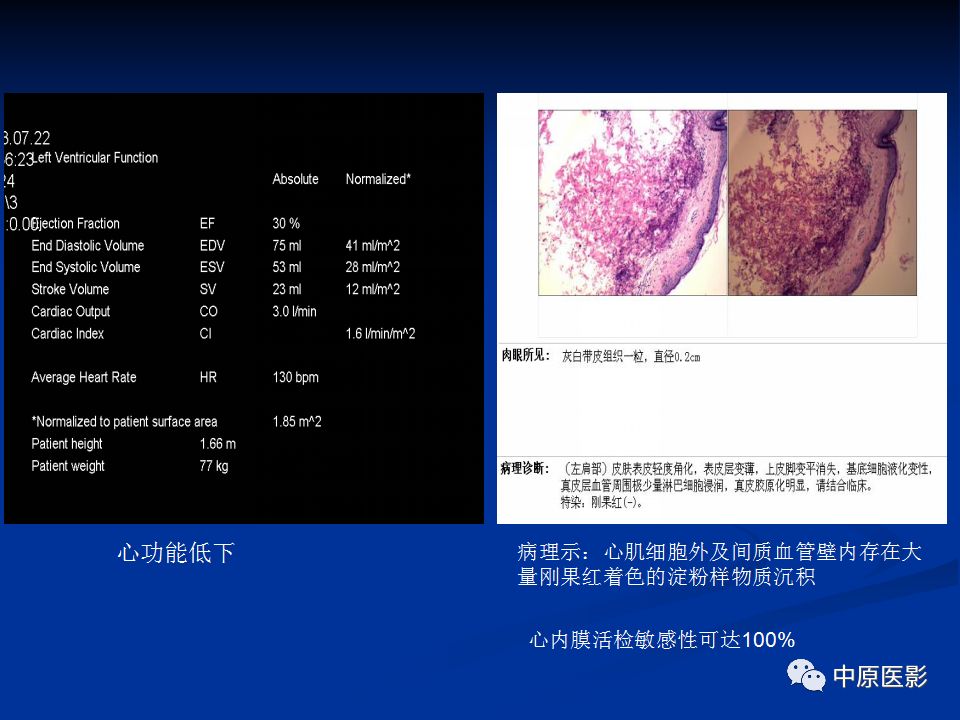Click the surface area value '1.85 m^2'
This screenshot has height=720, width=960.
pos(297,422)
